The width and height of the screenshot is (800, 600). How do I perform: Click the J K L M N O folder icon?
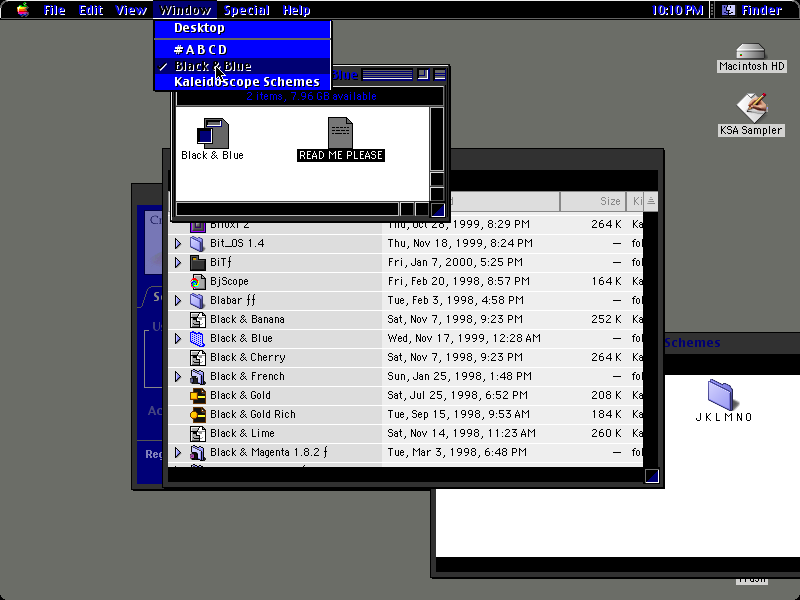coord(720,394)
